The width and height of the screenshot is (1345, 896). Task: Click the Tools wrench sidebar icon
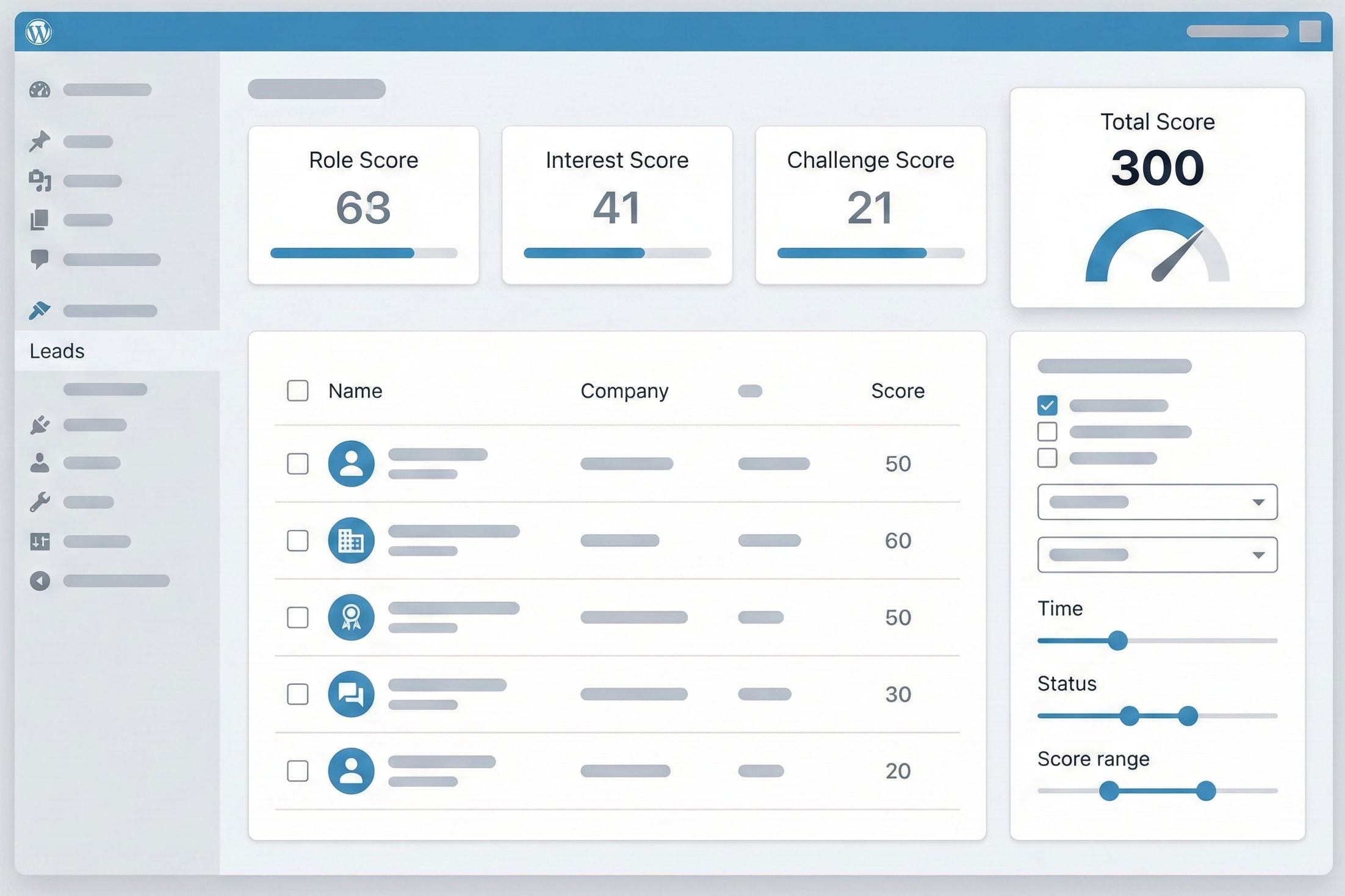click(40, 502)
